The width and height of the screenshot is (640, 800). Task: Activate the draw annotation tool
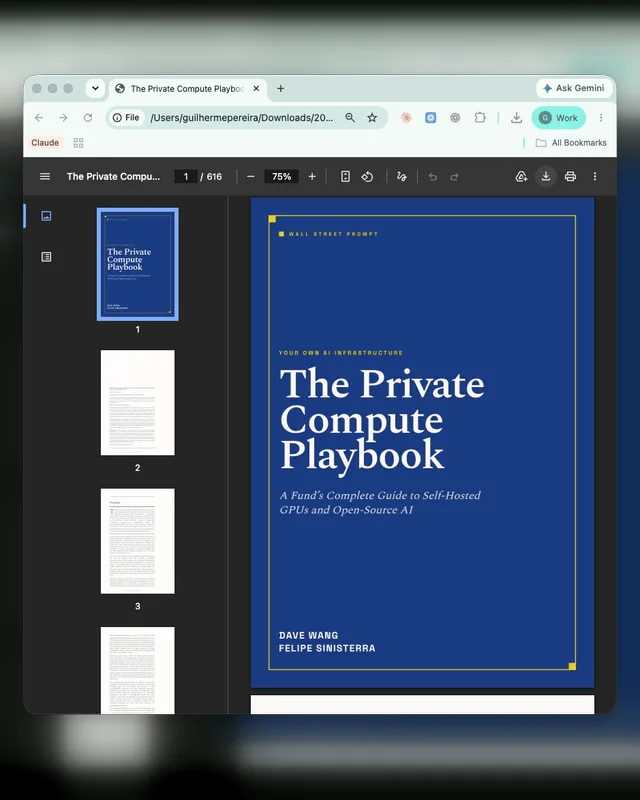[x=402, y=177]
